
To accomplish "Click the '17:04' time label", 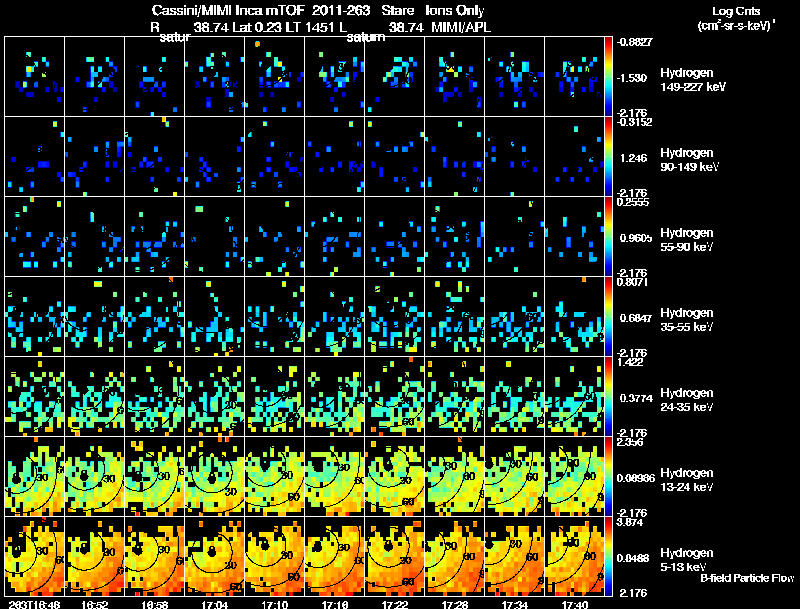I will [x=214, y=604].
